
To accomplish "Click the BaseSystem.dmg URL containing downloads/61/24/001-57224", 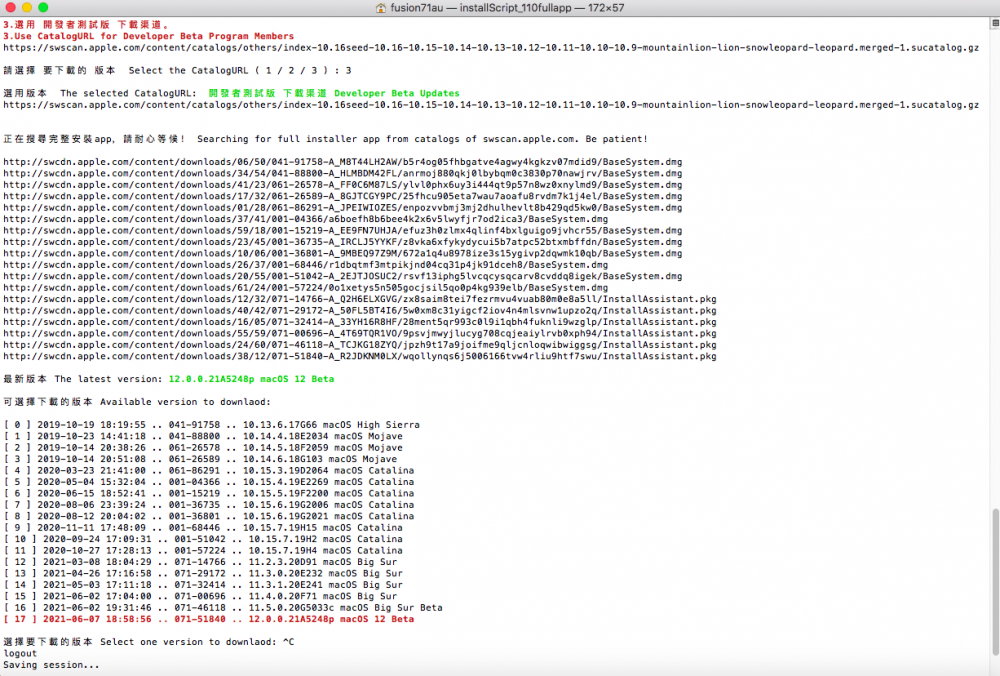I will pos(305,288).
